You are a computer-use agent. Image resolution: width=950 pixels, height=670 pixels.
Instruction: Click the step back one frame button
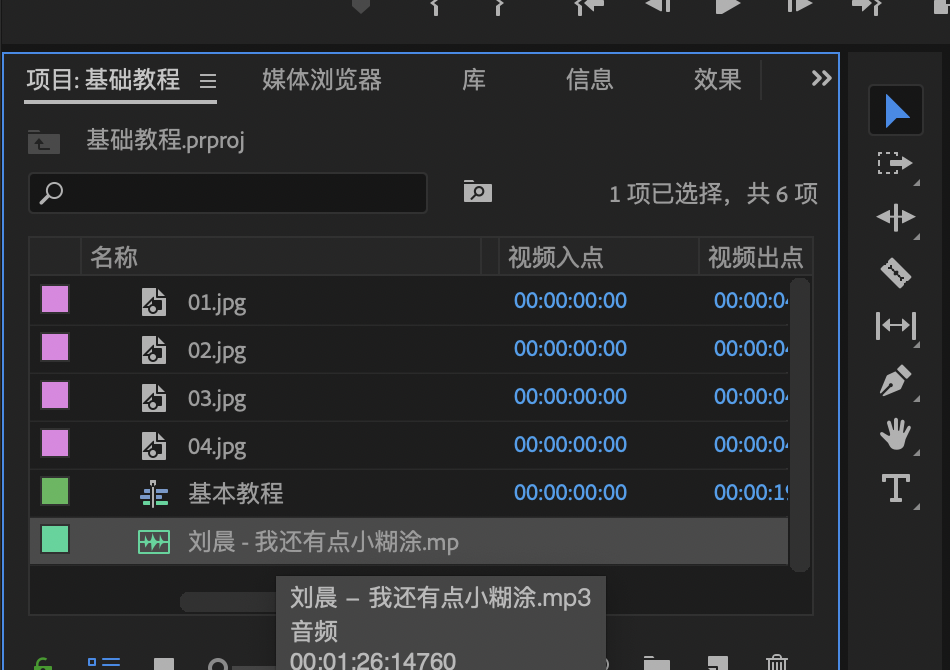click(659, 7)
